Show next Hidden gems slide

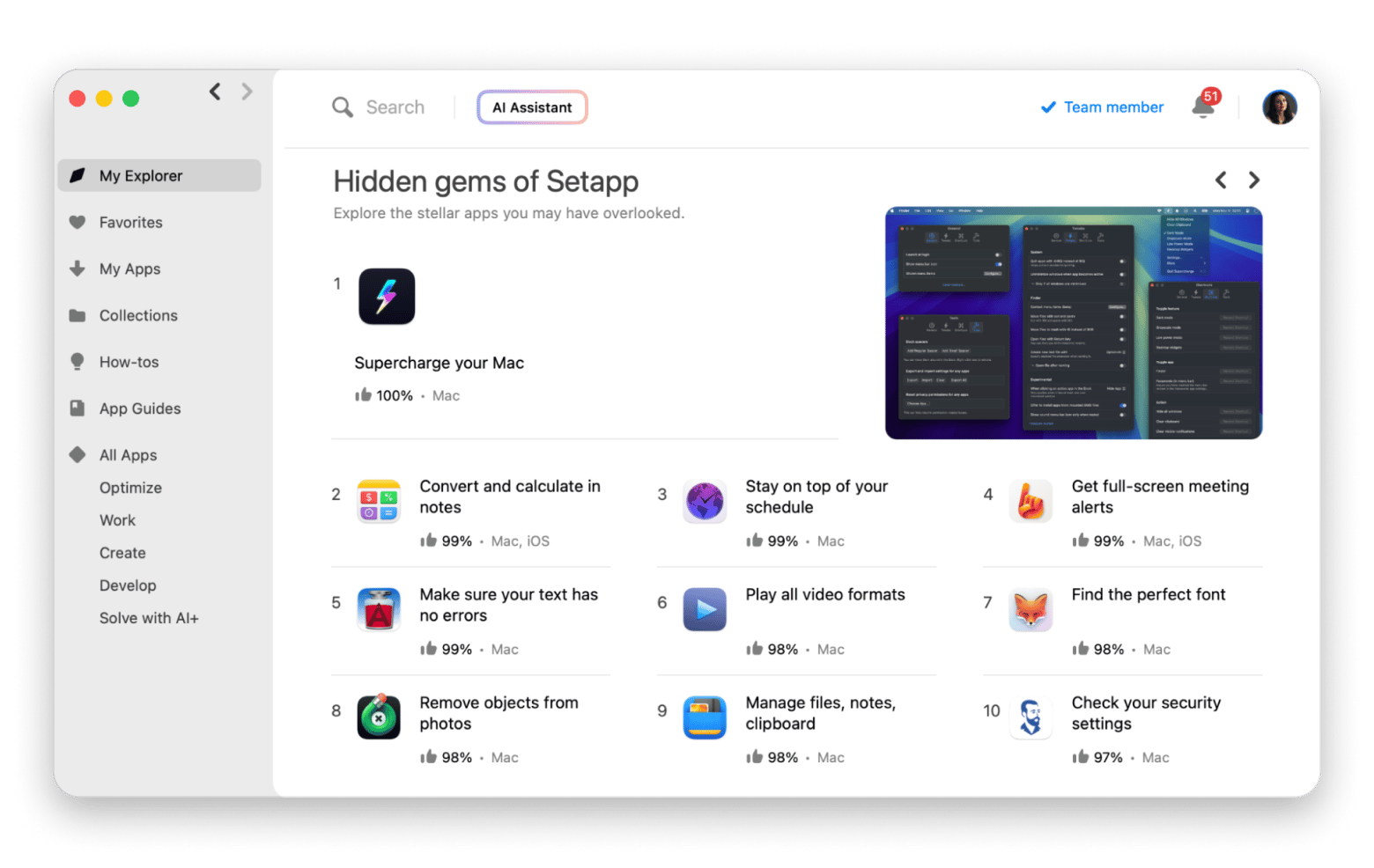tap(1254, 180)
